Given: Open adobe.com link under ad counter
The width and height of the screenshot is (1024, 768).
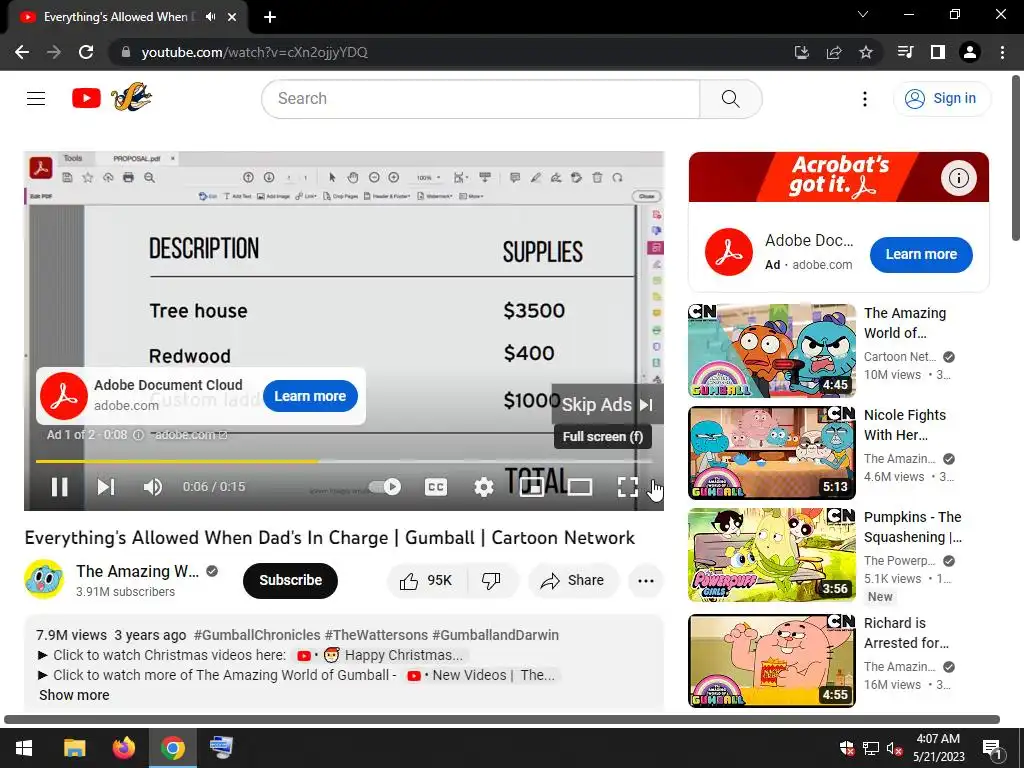Looking at the screenshot, I should click(190, 435).
